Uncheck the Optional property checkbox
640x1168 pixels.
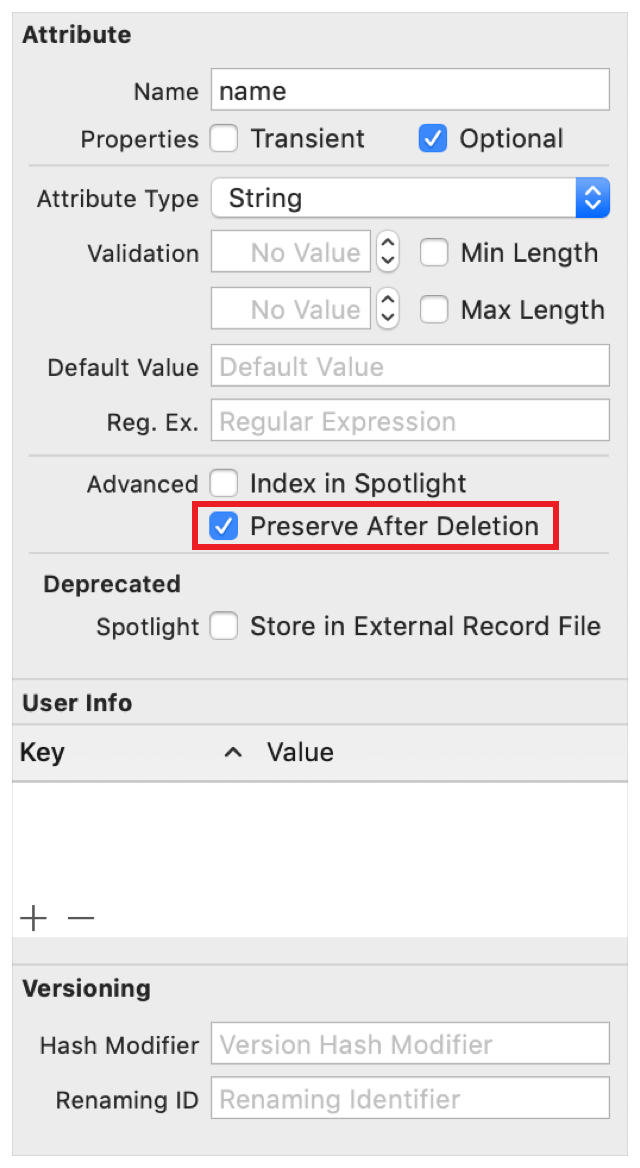click(x=432, y=139)
